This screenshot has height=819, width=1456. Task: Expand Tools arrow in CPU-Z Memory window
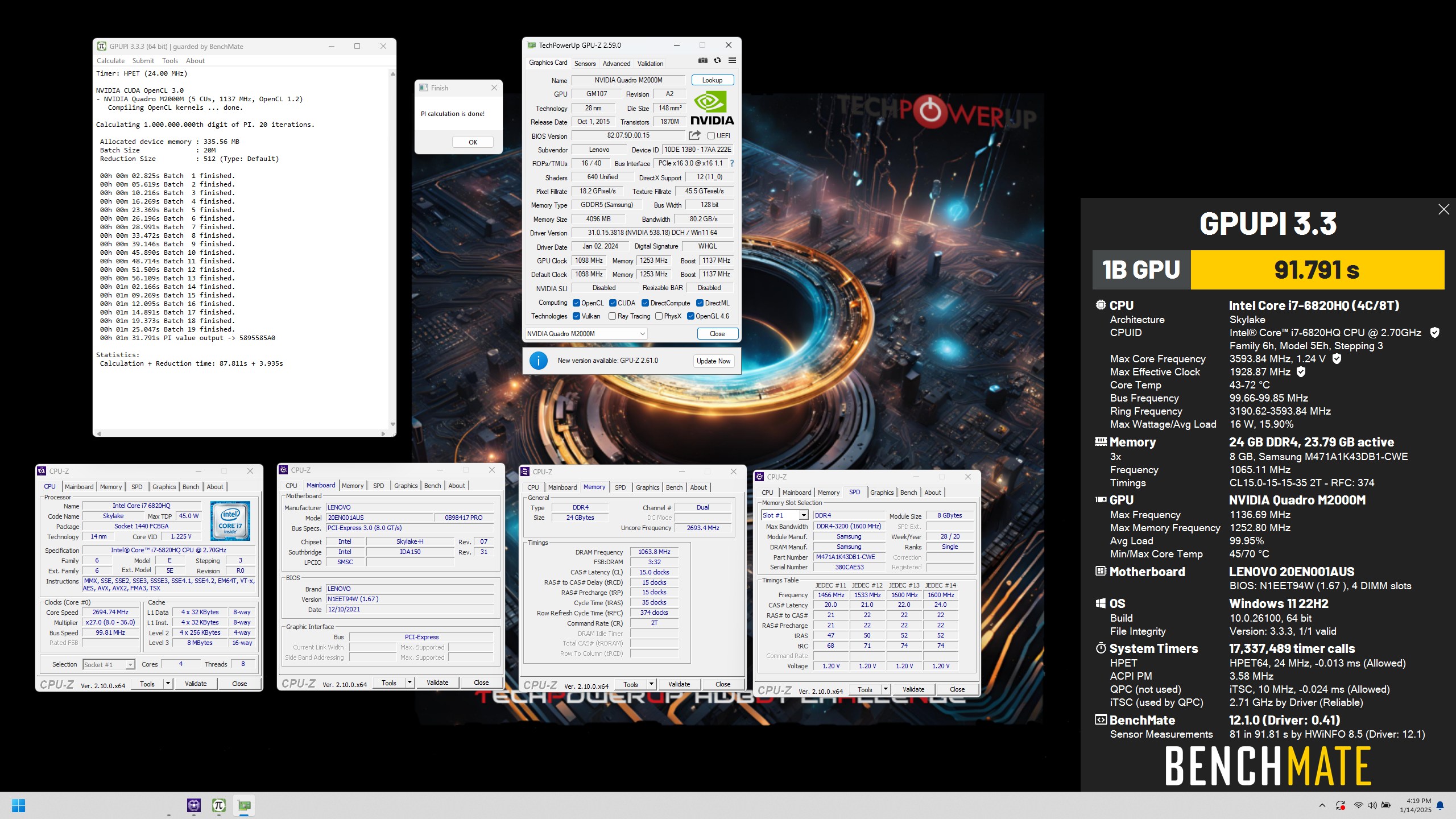[651, 684]
